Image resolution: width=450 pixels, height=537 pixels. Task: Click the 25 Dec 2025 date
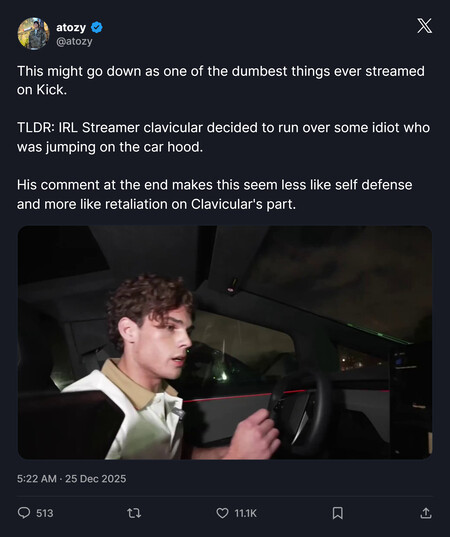pos(96,478)
